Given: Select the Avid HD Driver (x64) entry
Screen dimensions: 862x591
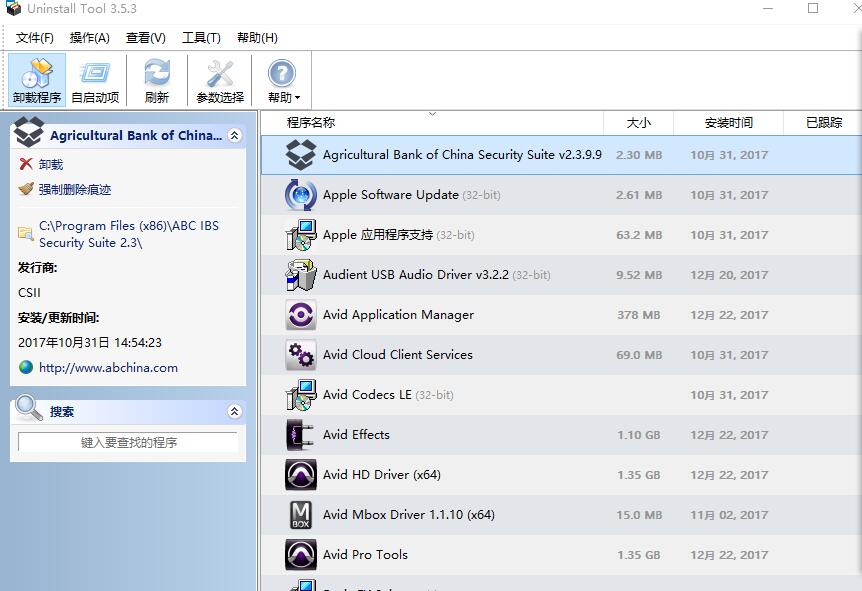Looking at the screenshot, I should [x=561, y=475].
